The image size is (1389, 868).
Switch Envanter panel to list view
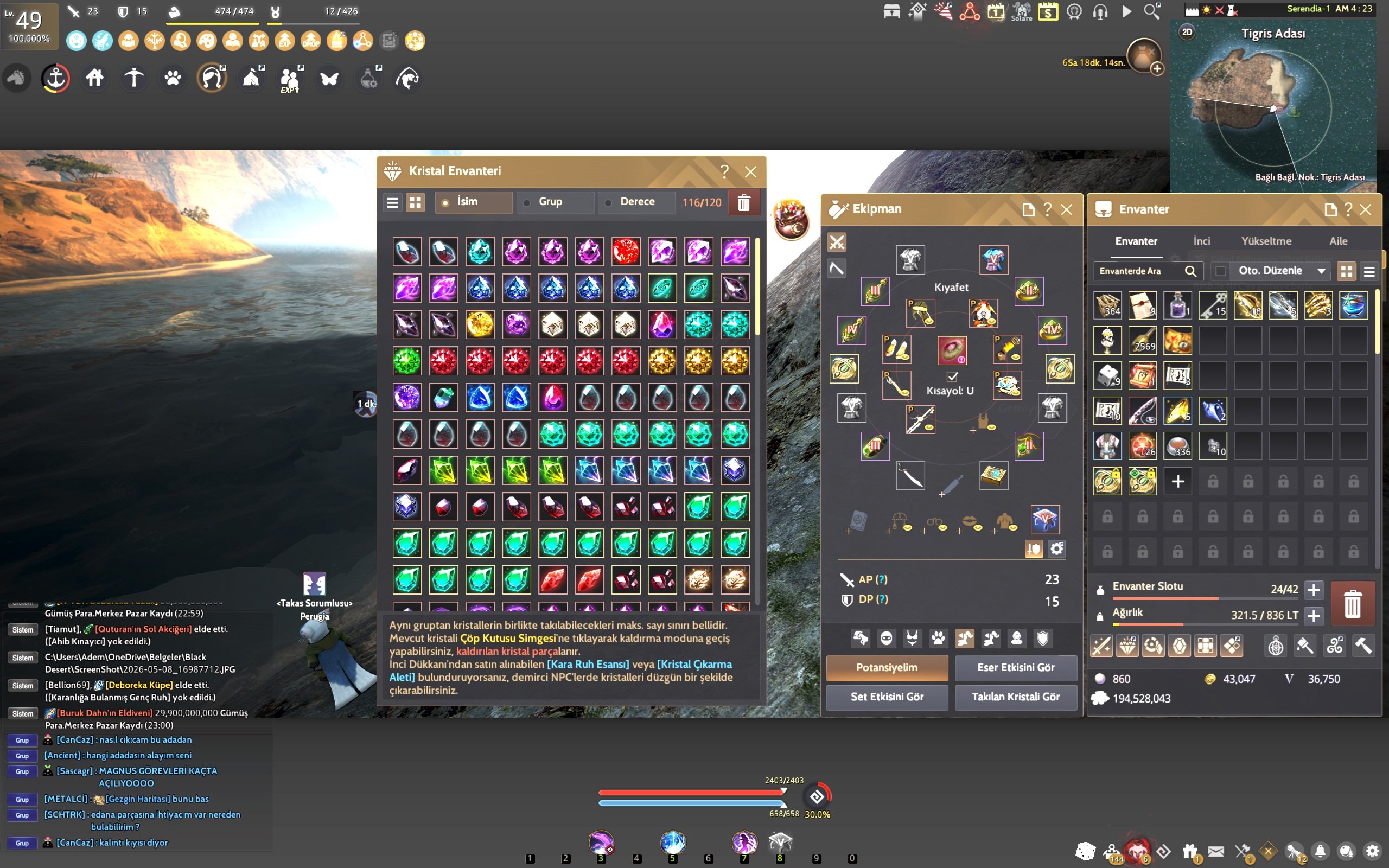[1369, 272]
